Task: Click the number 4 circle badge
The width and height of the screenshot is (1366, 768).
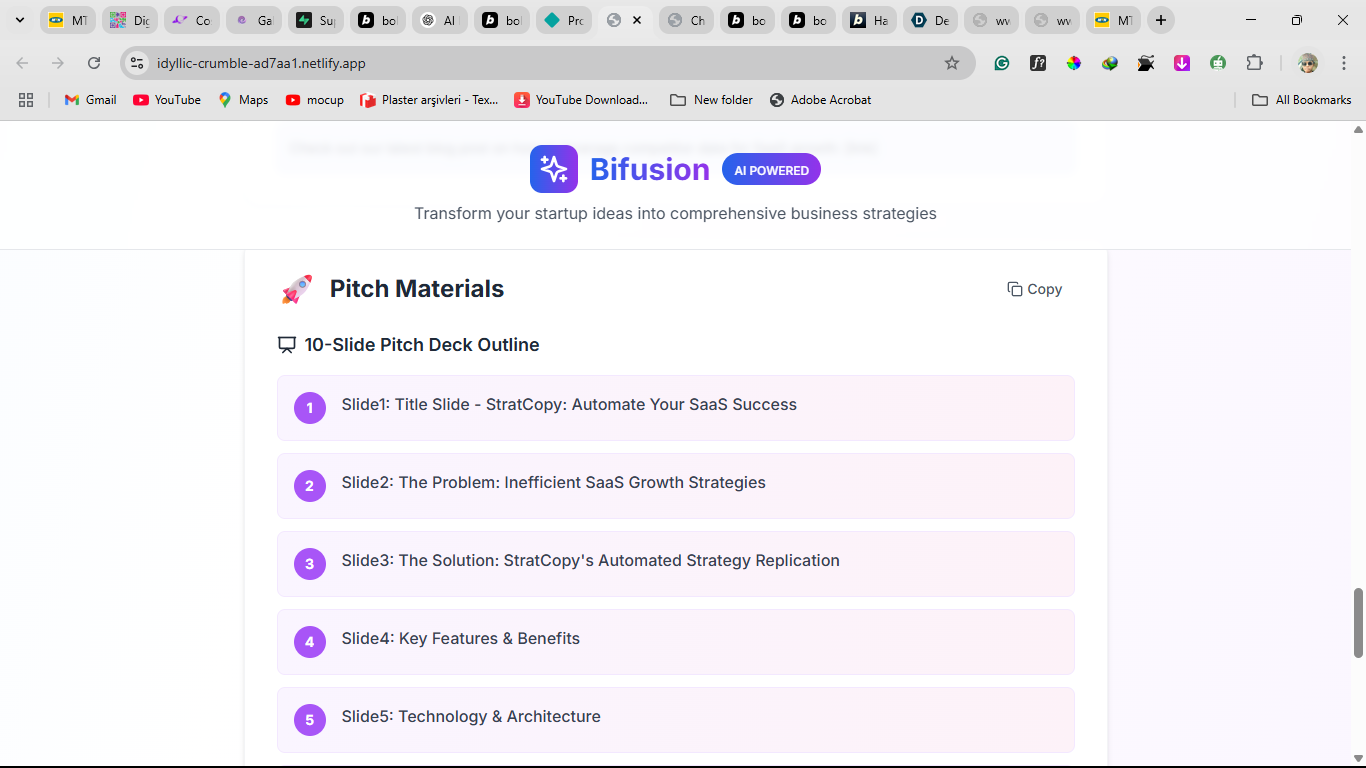Action: click(x=310, y=642)
